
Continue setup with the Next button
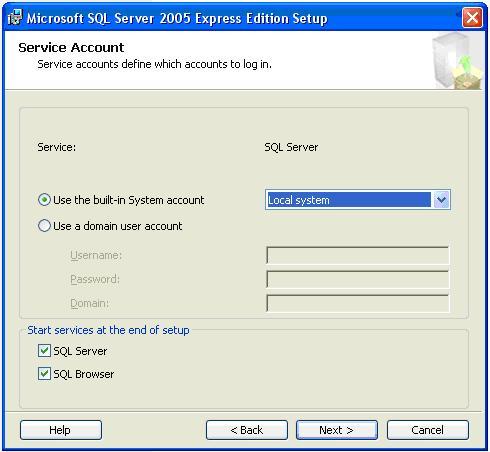pos(337,430)
